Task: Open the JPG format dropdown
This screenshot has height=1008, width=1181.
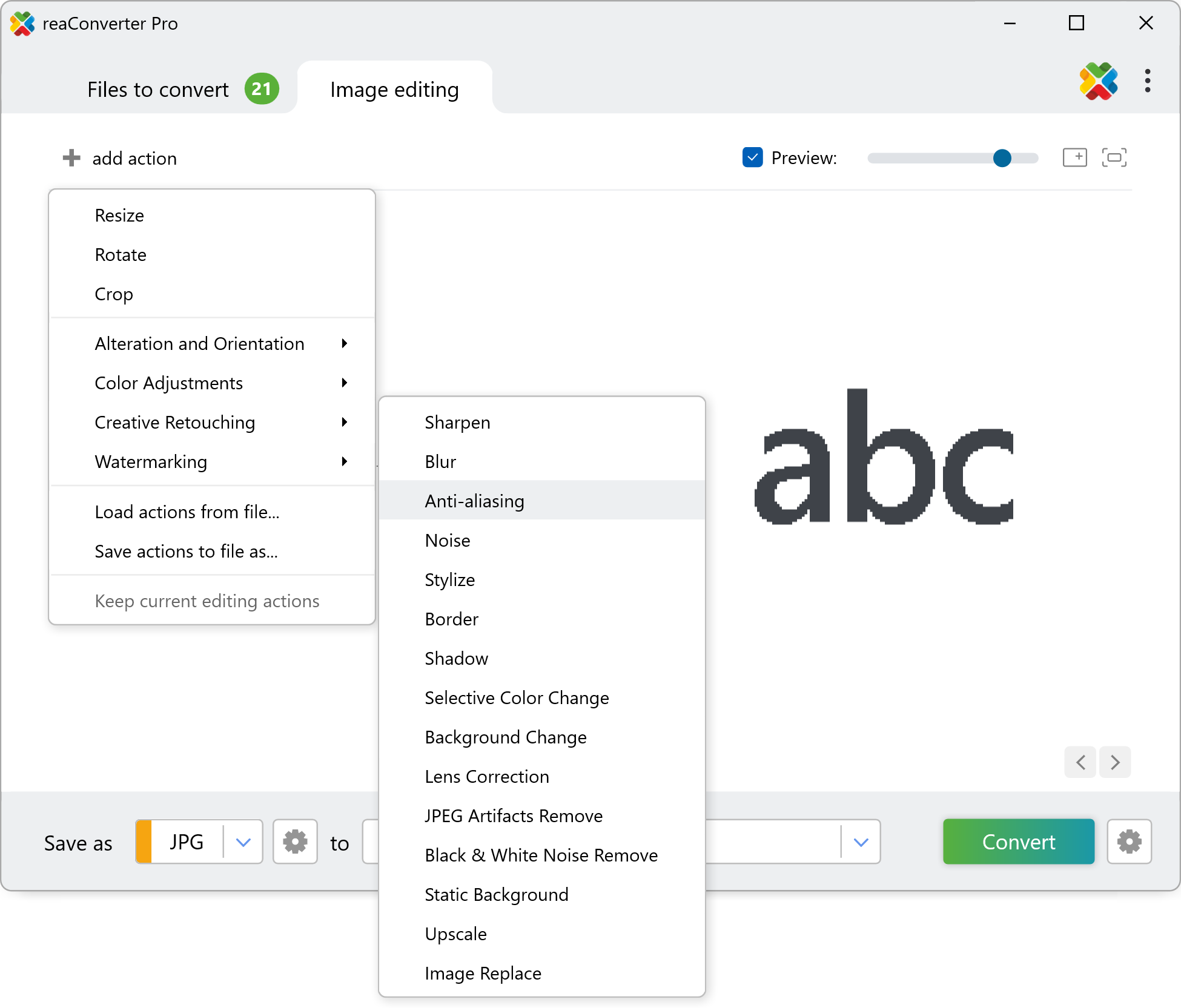Action: (243, 842)
